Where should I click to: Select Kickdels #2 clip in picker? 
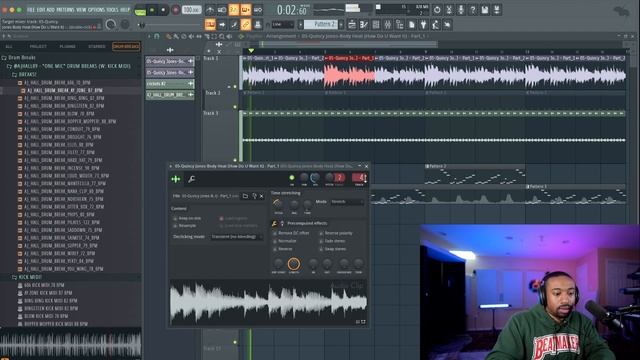click(170, 84)
